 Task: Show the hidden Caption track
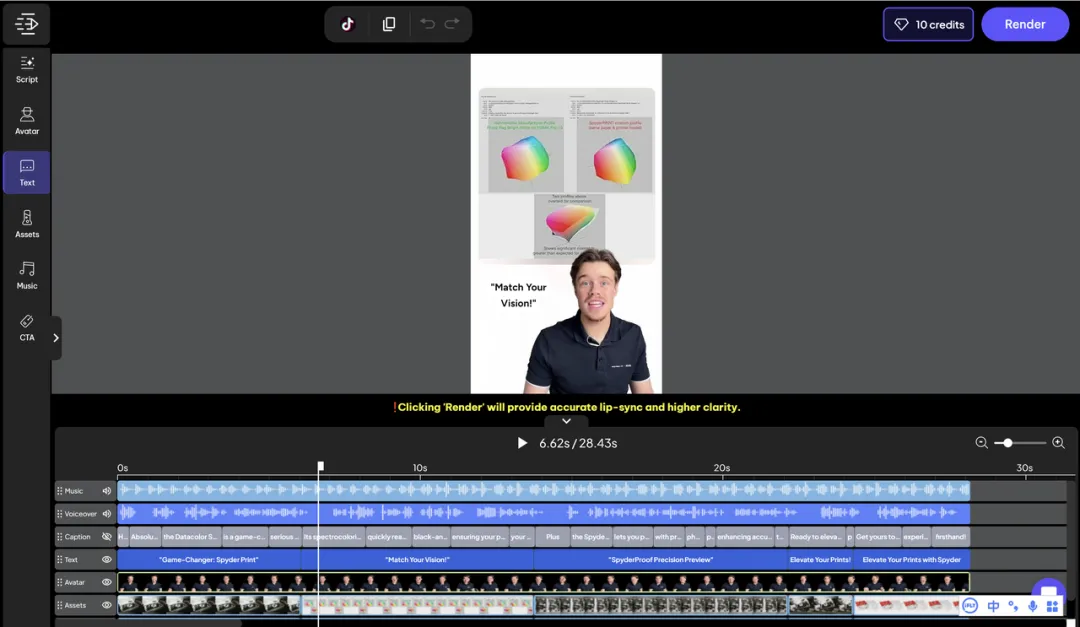[107, 537]
